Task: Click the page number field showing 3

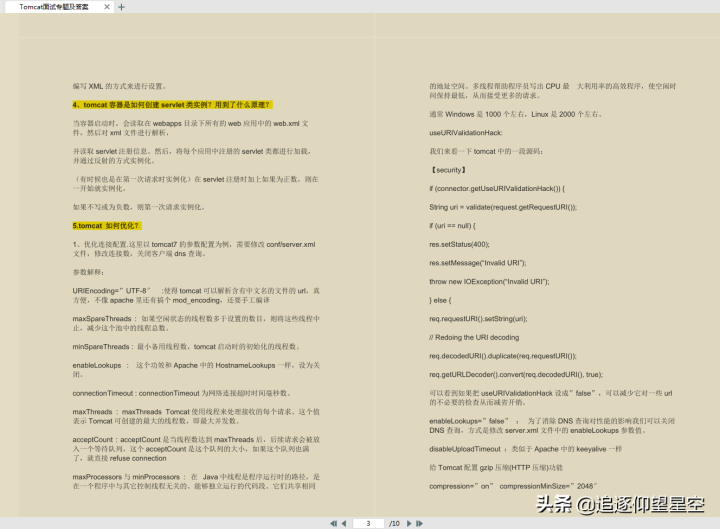Action: pos(368,523)
